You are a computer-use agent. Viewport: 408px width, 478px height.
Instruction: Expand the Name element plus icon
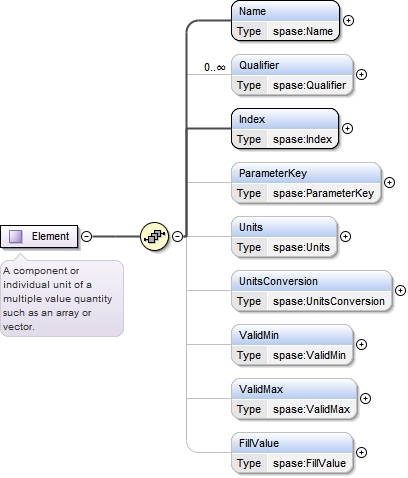(348, 21)
